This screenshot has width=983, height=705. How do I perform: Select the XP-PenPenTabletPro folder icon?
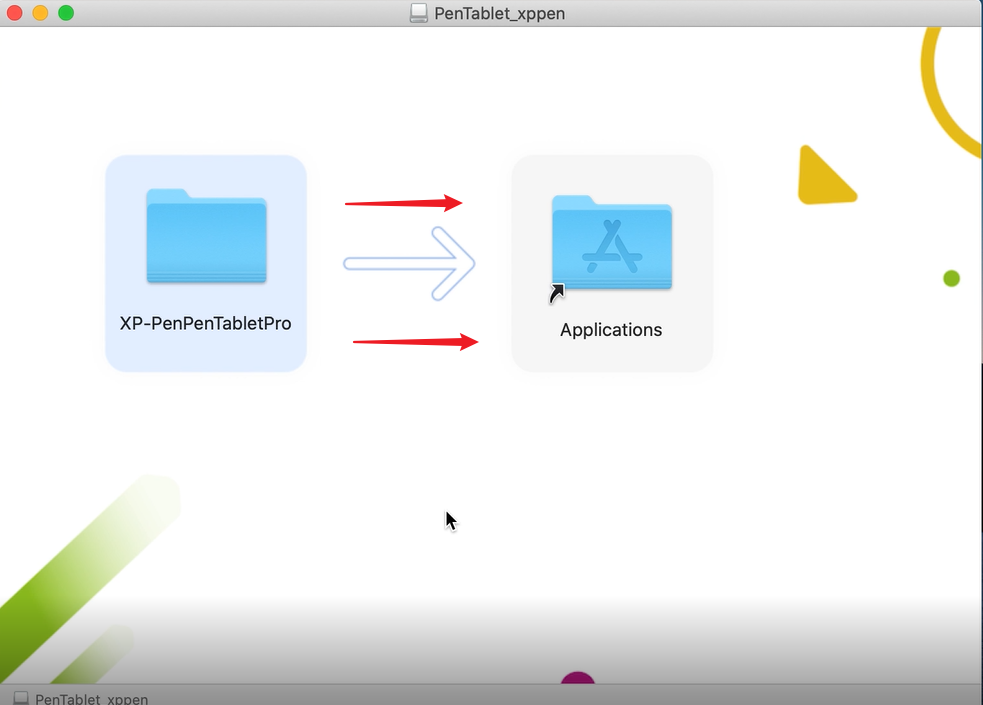point(206,236)
